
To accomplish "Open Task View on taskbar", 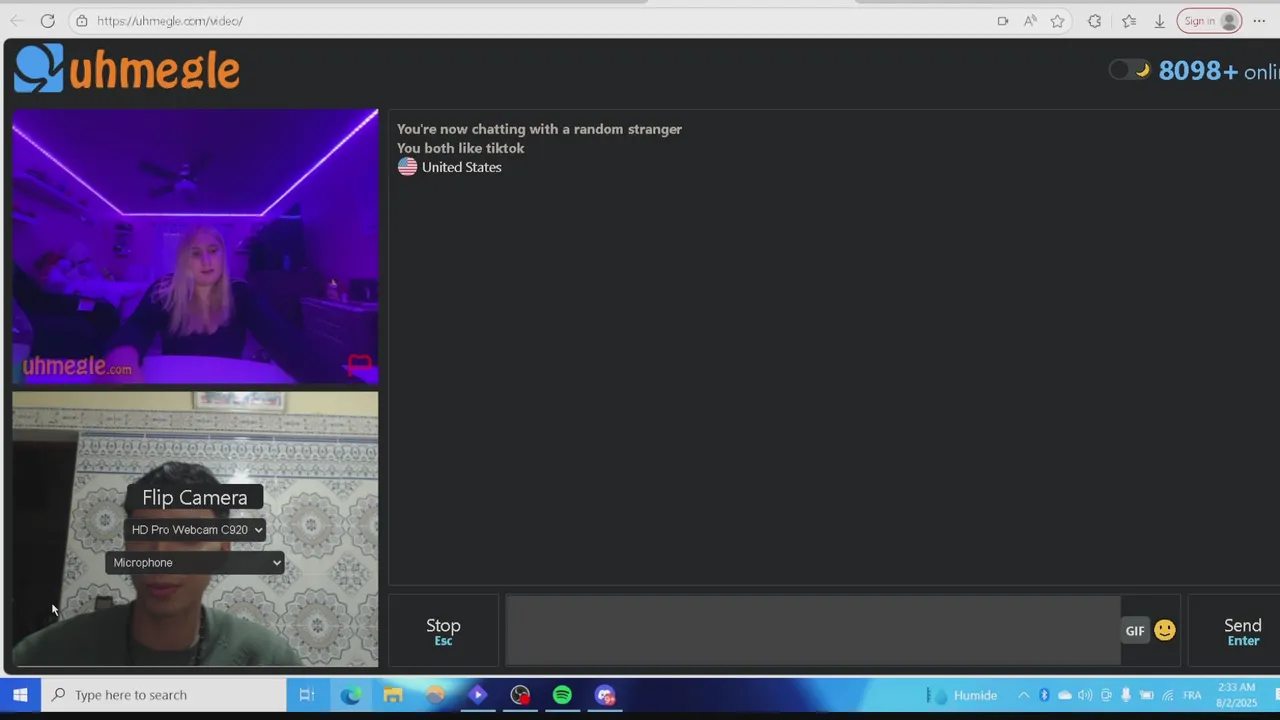I will pyautogui.click(x=307, y=695).
